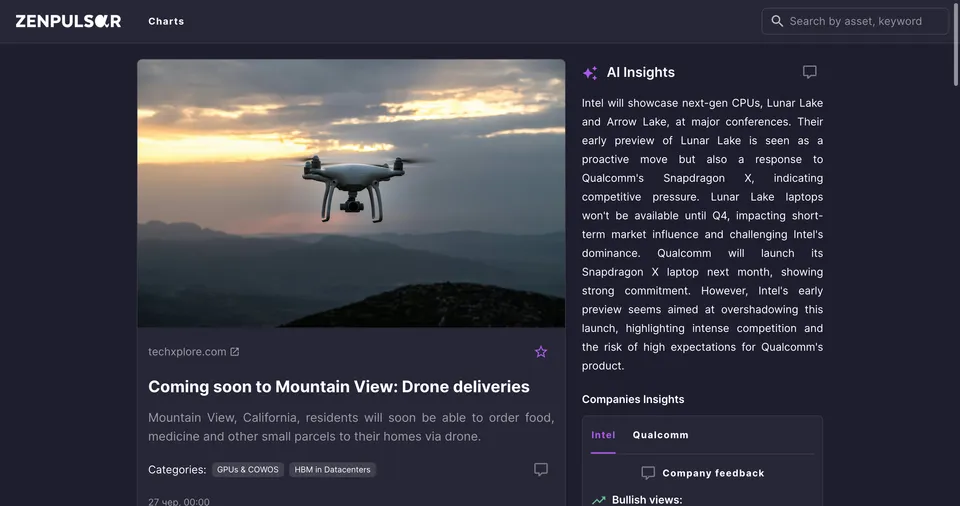Click the Bullish views label
This screenshot has width=960, height=506.
pyautogui.click(x=647, y=500)
